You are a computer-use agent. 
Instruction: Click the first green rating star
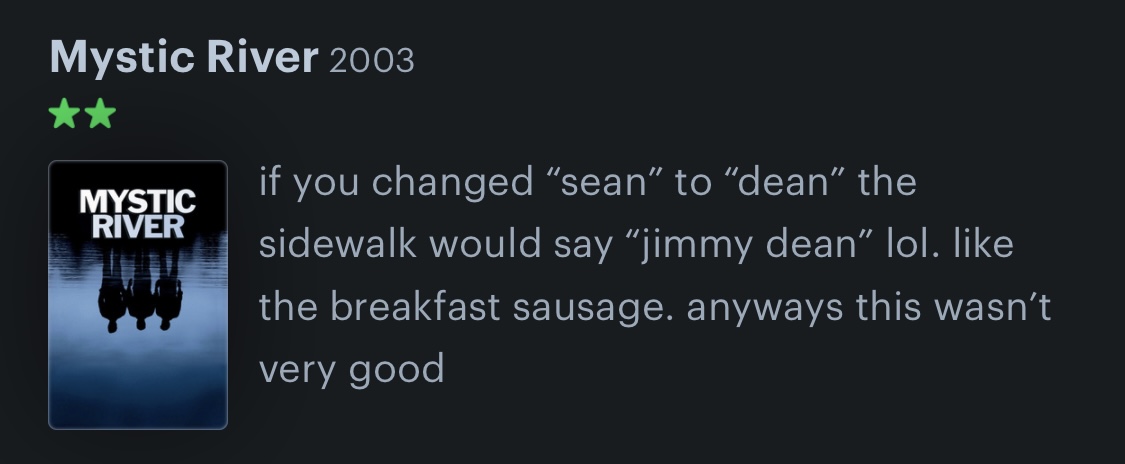coord(64,116)
